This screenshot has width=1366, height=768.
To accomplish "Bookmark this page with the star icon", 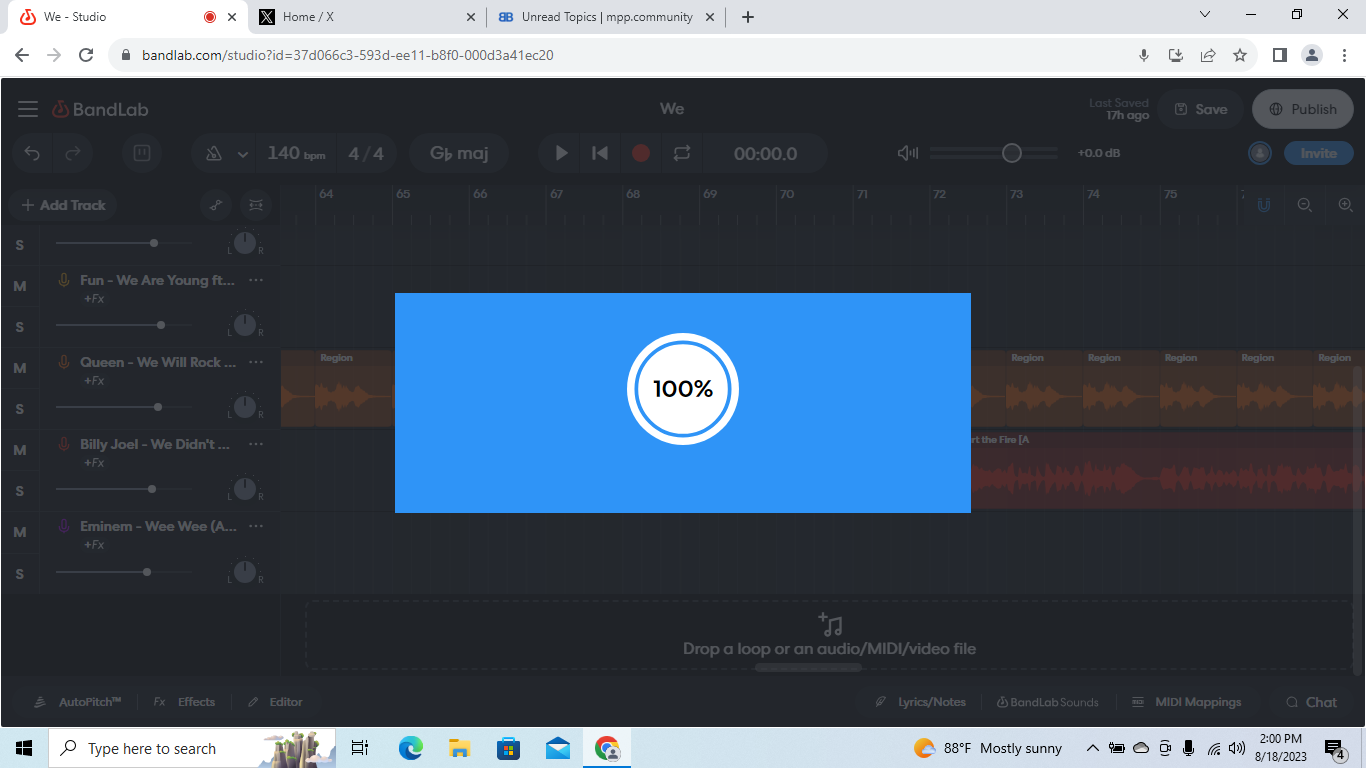I will [x=1240, y=55].
